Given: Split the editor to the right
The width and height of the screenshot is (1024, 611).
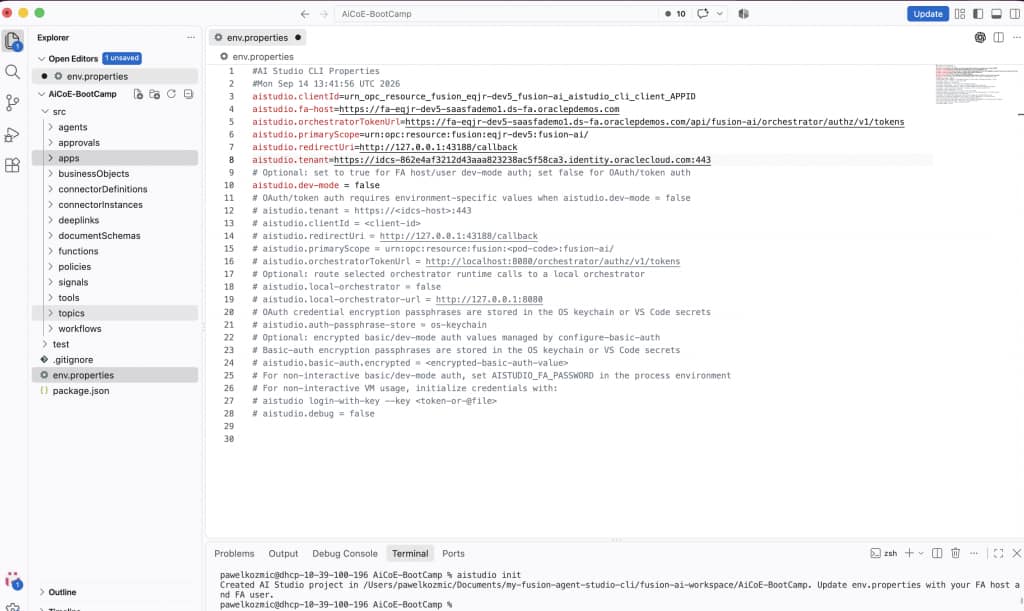Looking at the screenshot, I should point(999,38).
